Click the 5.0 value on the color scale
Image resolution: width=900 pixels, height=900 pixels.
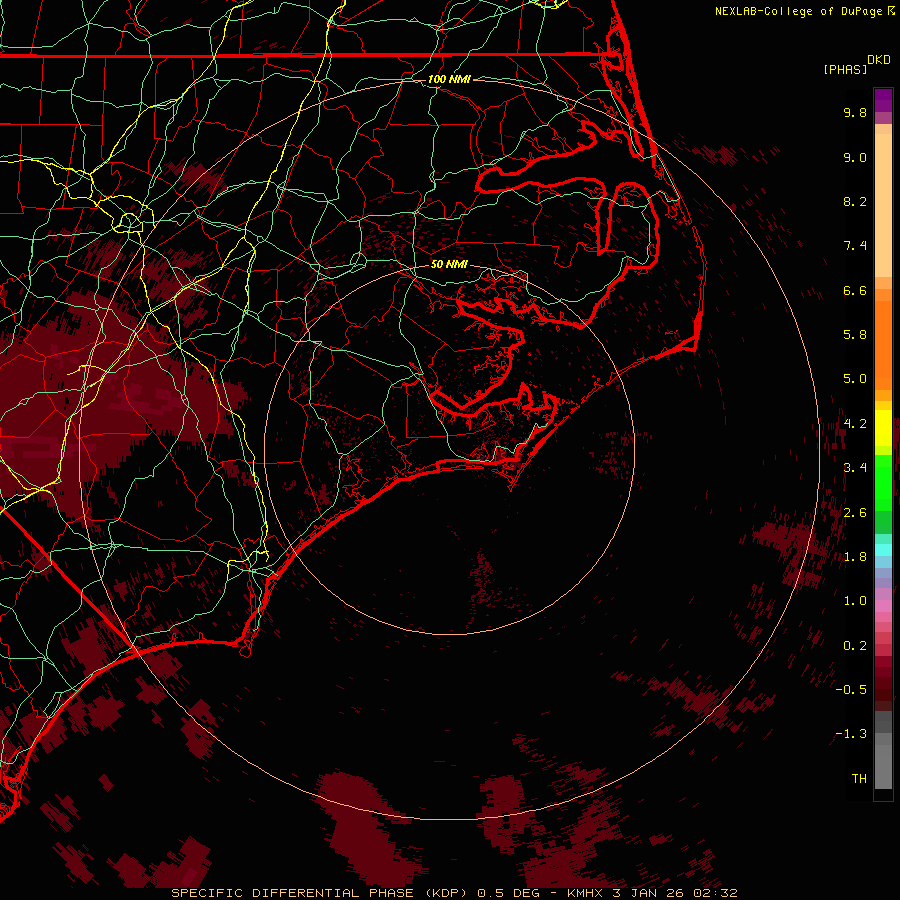855,379
